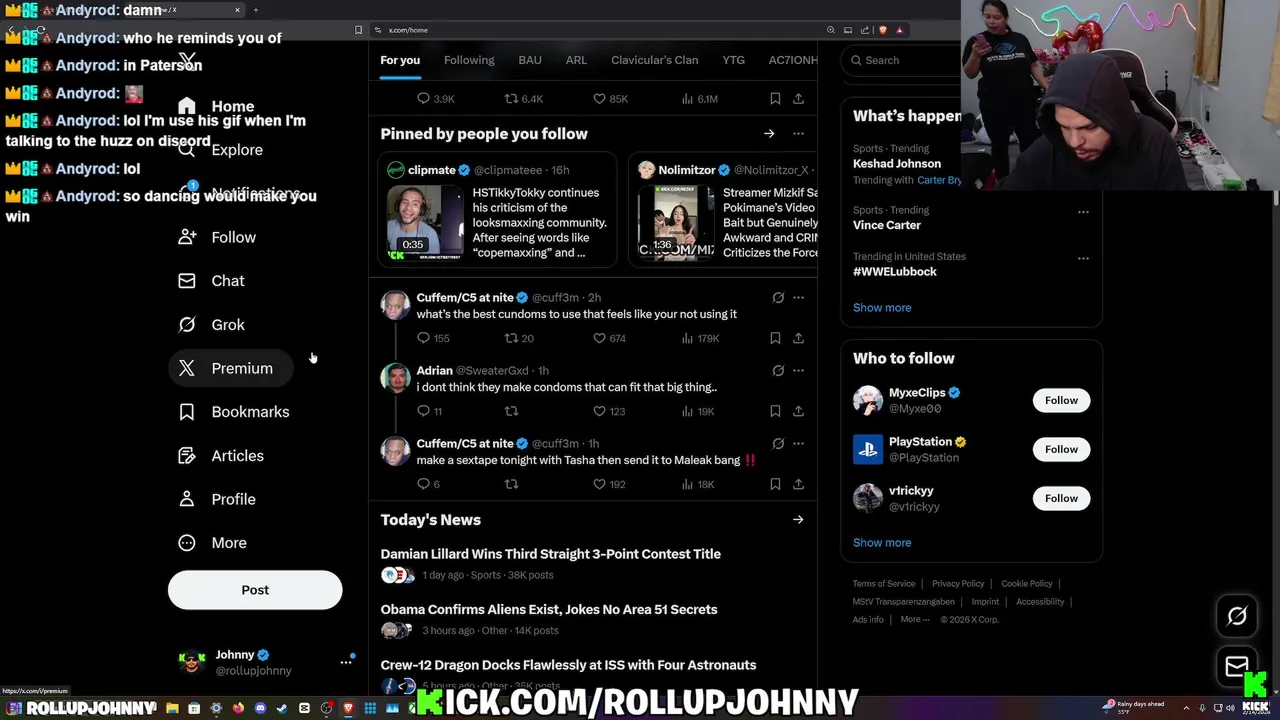Open Grok actions on Adrian's post
Viewport: 1280px width, 720px height.
pos(778,371)
